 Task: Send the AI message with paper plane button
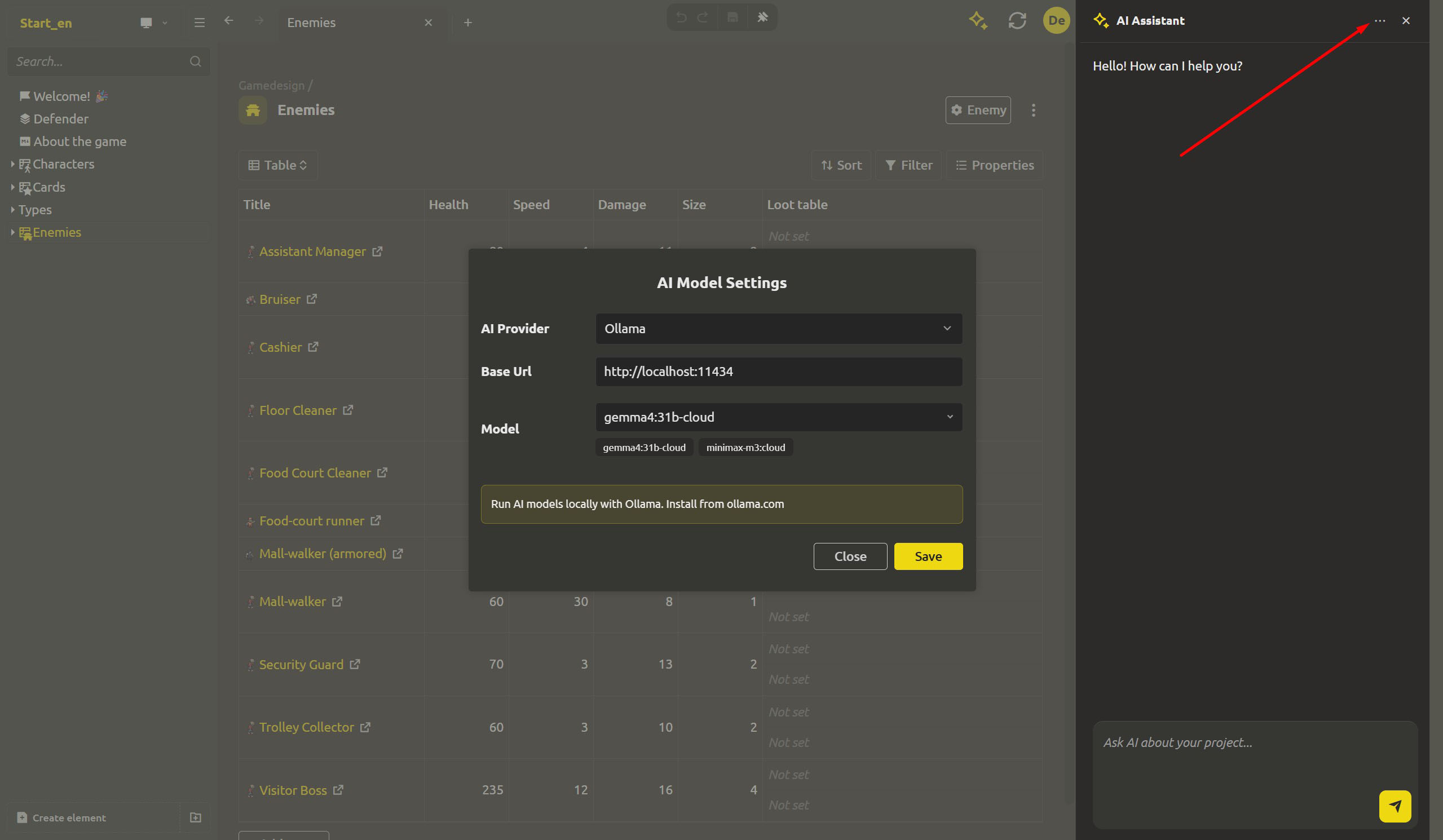click(1395, 806)
